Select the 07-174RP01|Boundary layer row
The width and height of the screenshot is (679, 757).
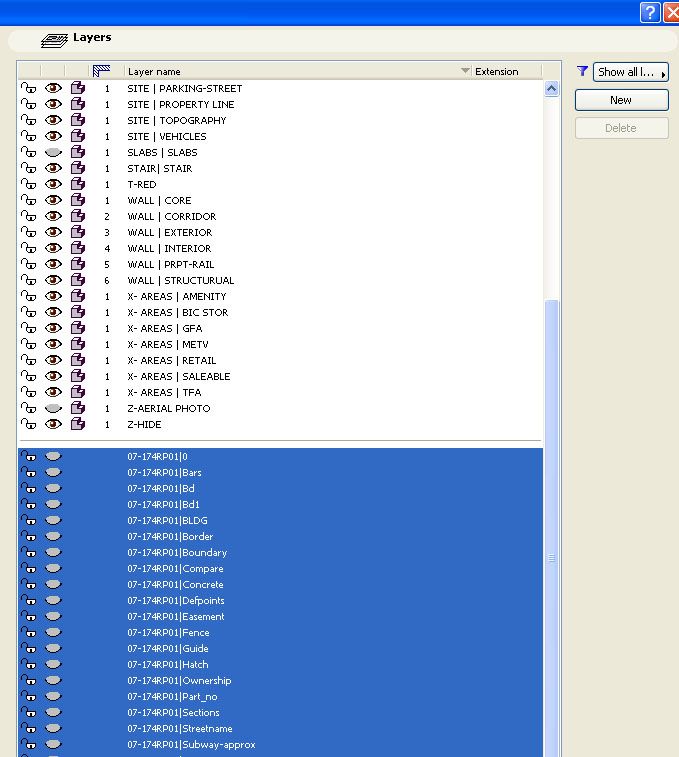click(280, 552)
